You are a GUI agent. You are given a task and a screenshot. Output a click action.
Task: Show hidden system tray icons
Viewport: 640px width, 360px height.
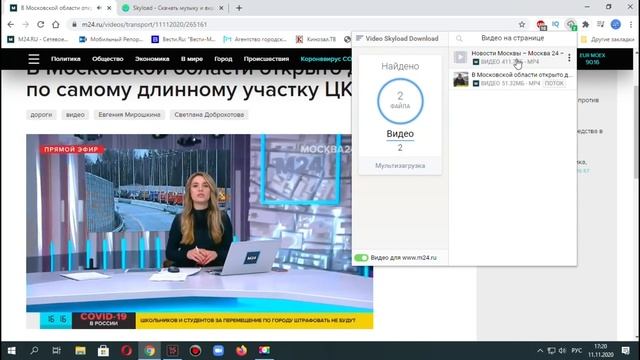pyautogui.click(x=540, y=351)
